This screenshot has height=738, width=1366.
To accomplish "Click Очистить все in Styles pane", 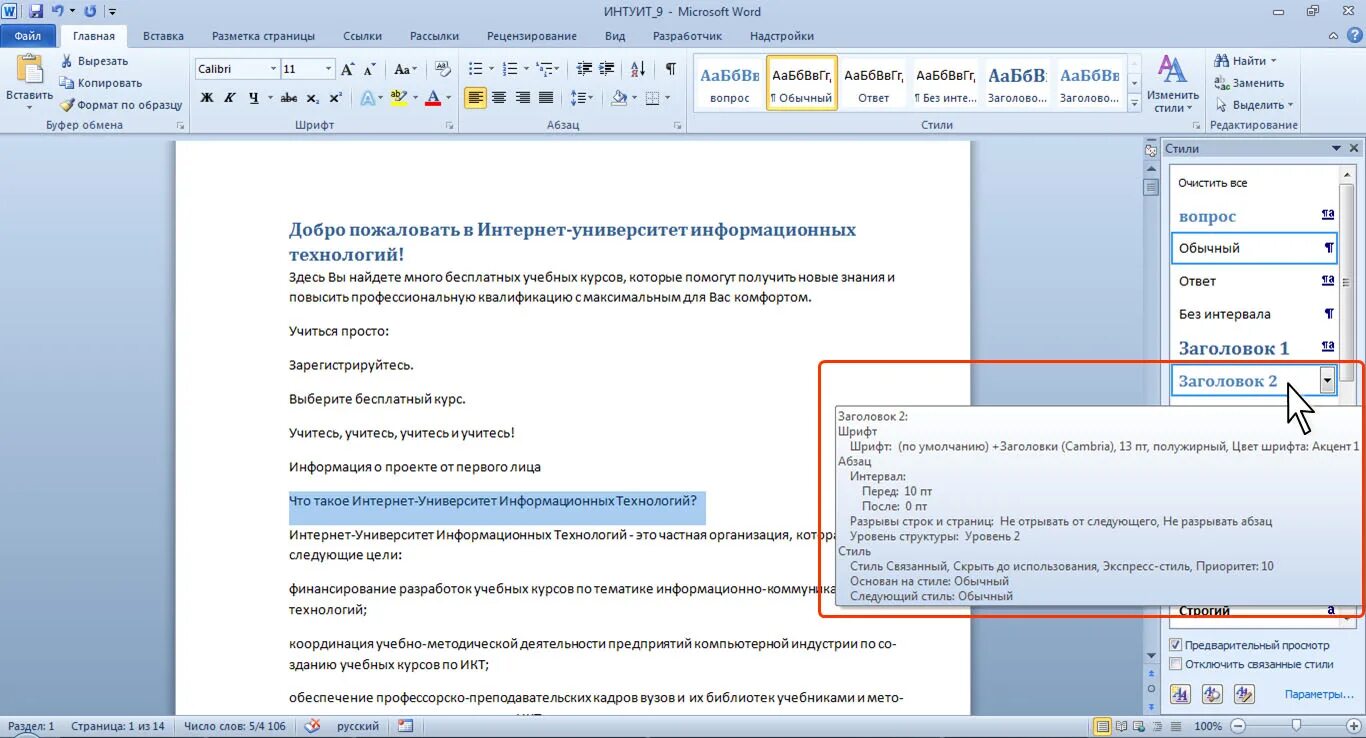I will pos(1212,183).
